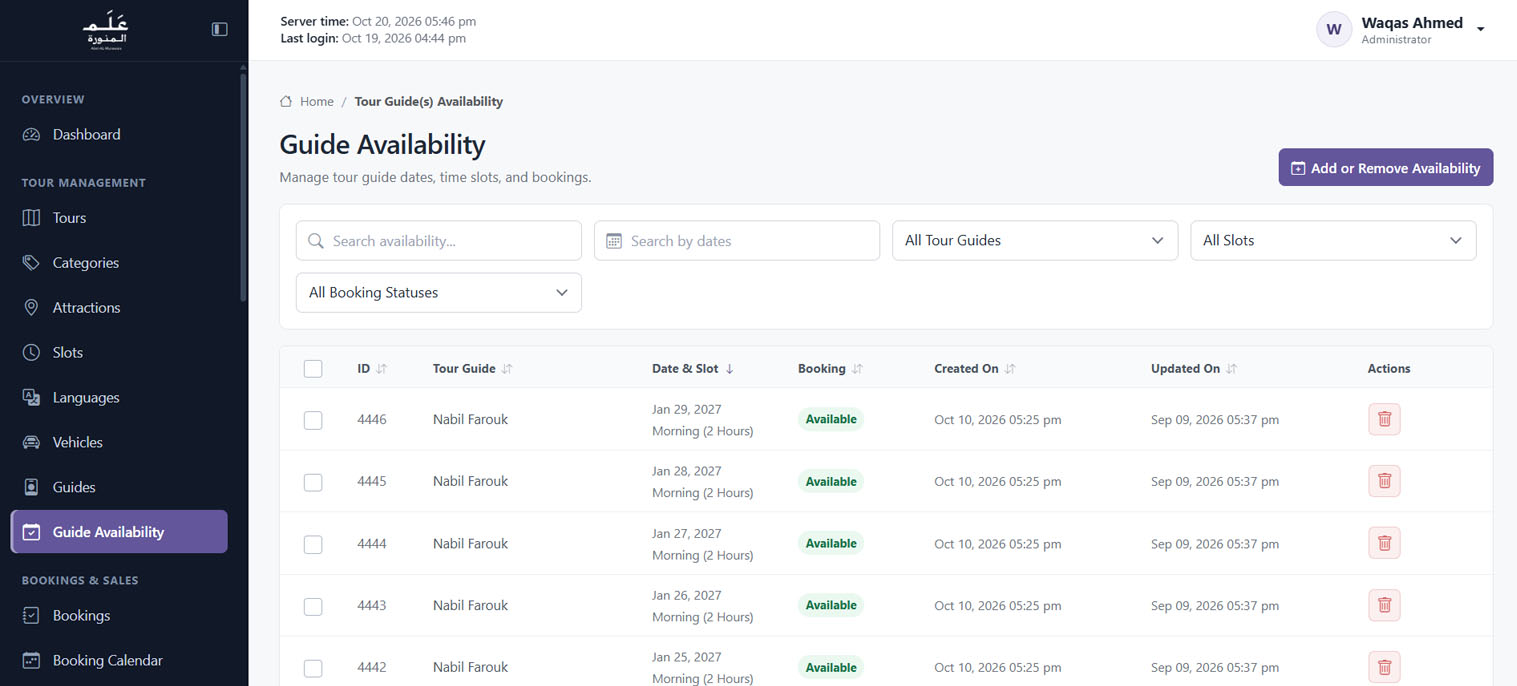Image resolution: width=1517 pixels, height=686 pixels.
Task: Open Dashboard from the sidebar
Action: click(x=120, y=135)
